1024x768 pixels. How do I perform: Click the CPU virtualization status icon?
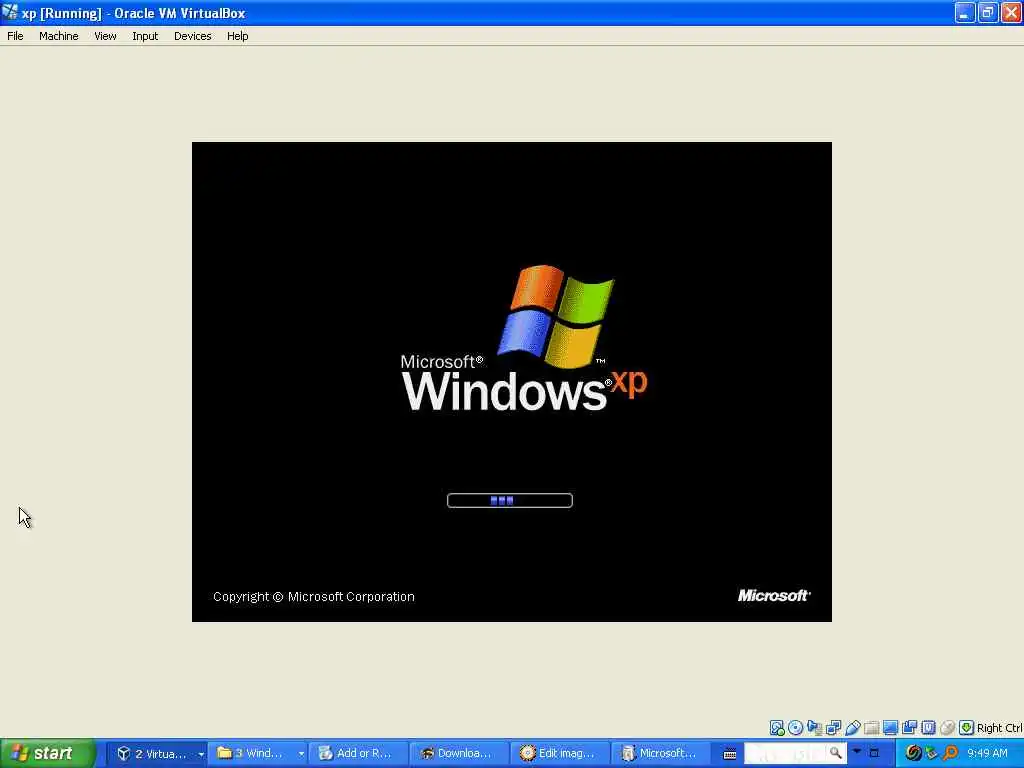point(928,728)
